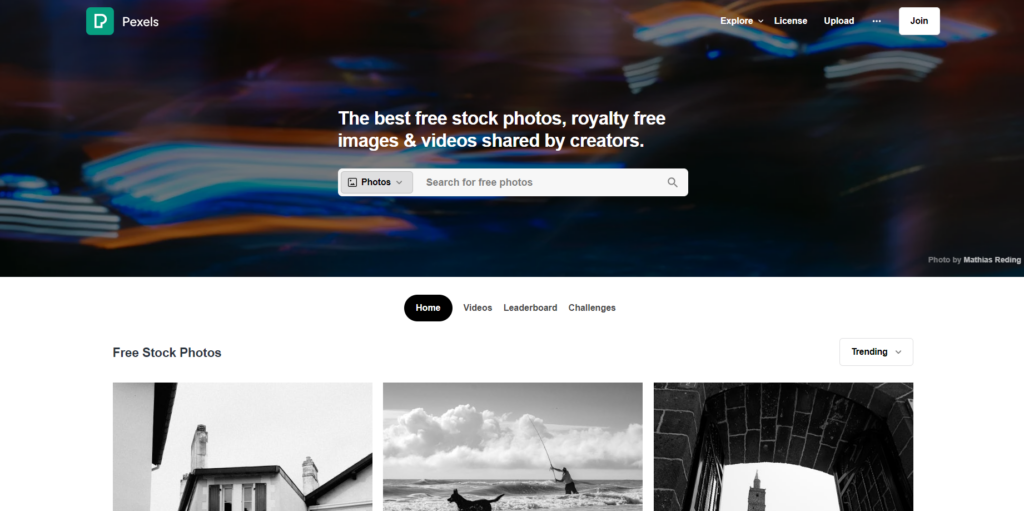This screenshot has width=1024, height=511.
Task: Click the Upload link in header
Action: tap(839, 21)
